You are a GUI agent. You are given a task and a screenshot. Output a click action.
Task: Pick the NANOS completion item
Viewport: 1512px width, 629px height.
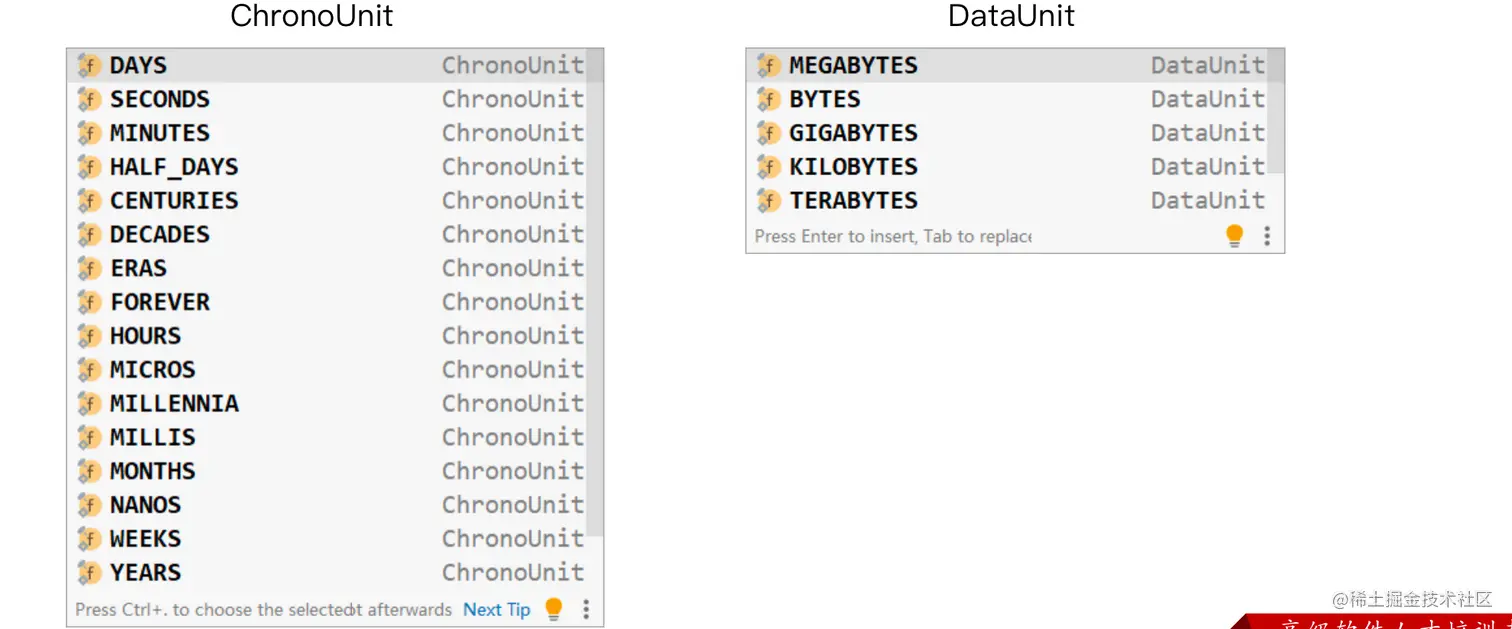[327, 505]
